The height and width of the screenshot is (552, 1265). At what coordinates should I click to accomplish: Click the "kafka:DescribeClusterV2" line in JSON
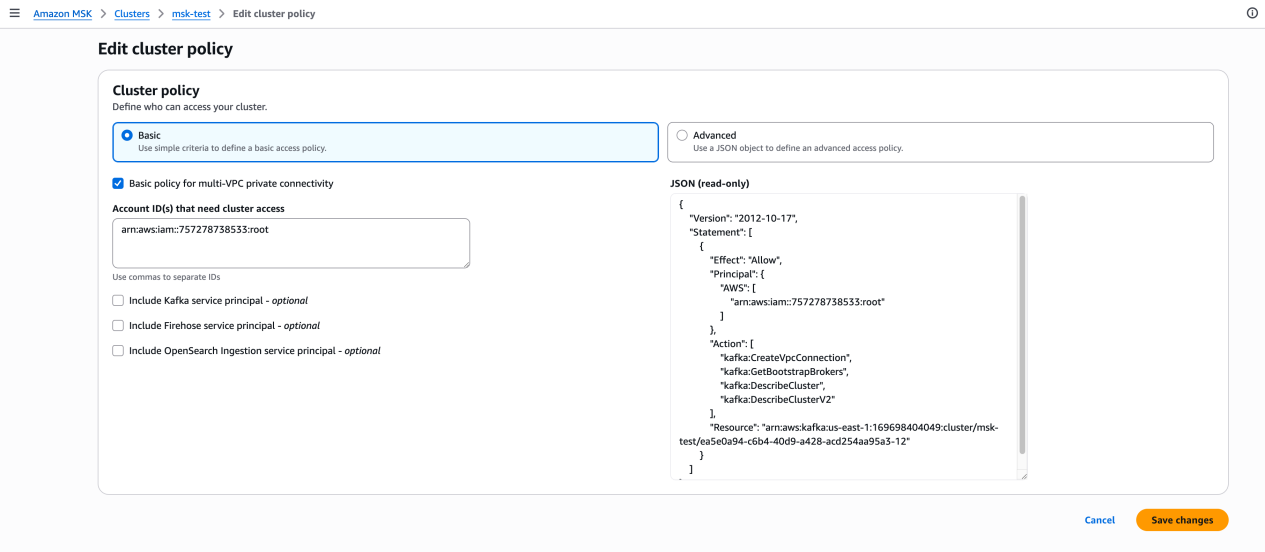tap(778, 399)
